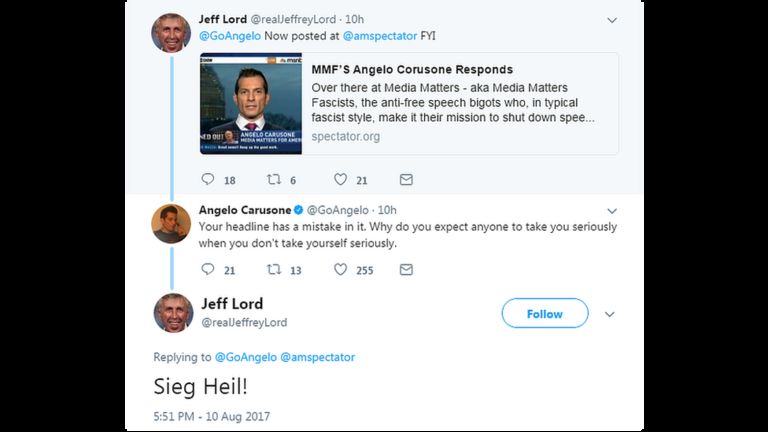
Task: Open dropdown chevron on Angelo Carusone's tweet
Action: [x=612, y=211]
